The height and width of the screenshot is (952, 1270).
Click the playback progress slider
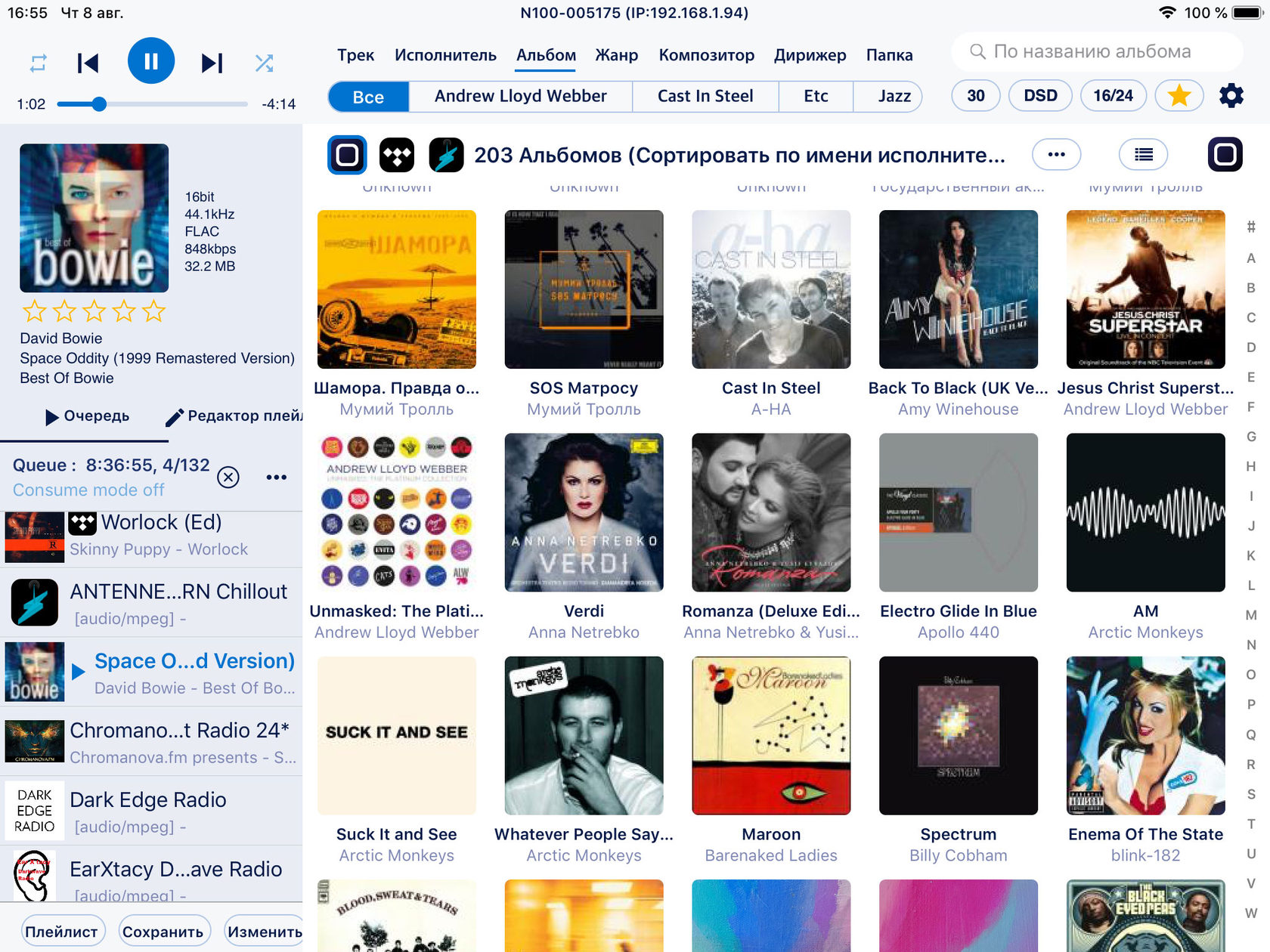(x=152, y=104)
